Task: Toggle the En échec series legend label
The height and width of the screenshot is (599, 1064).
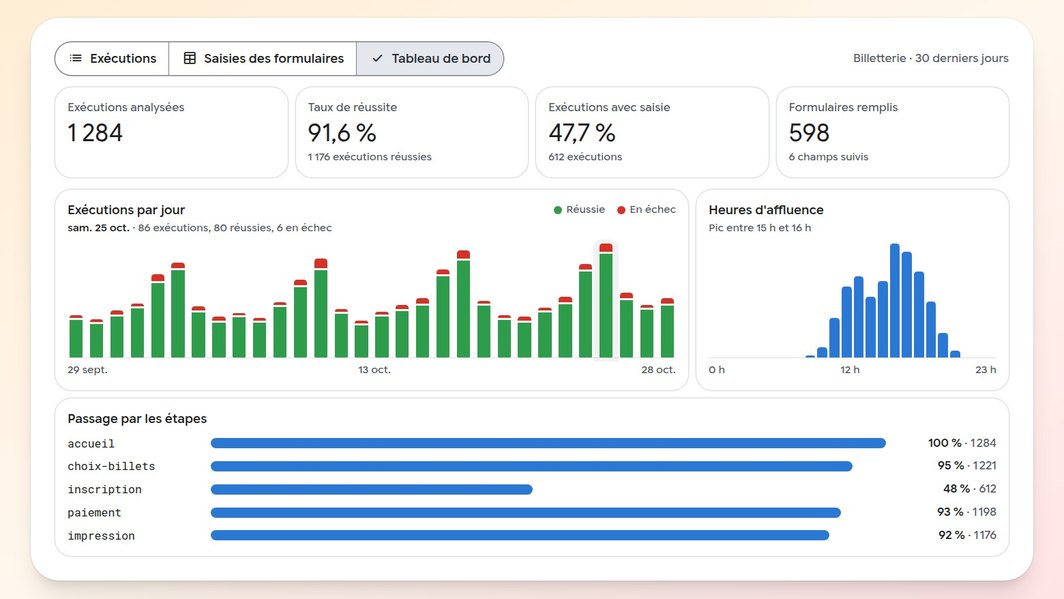Action: (x=652, y=210)
